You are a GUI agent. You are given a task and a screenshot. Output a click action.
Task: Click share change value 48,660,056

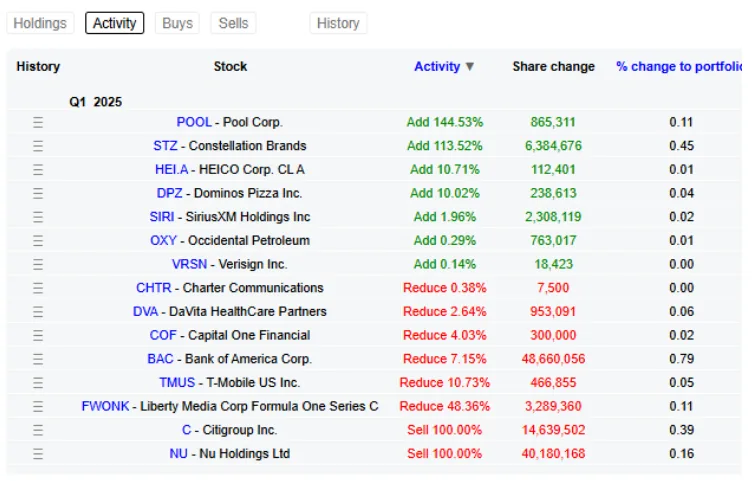tap(553, 359)
